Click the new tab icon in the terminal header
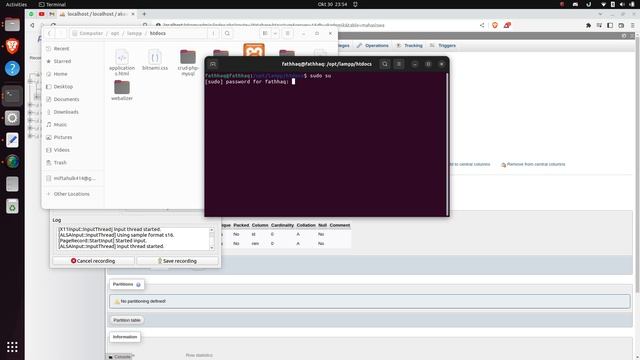 coord(213,64)
